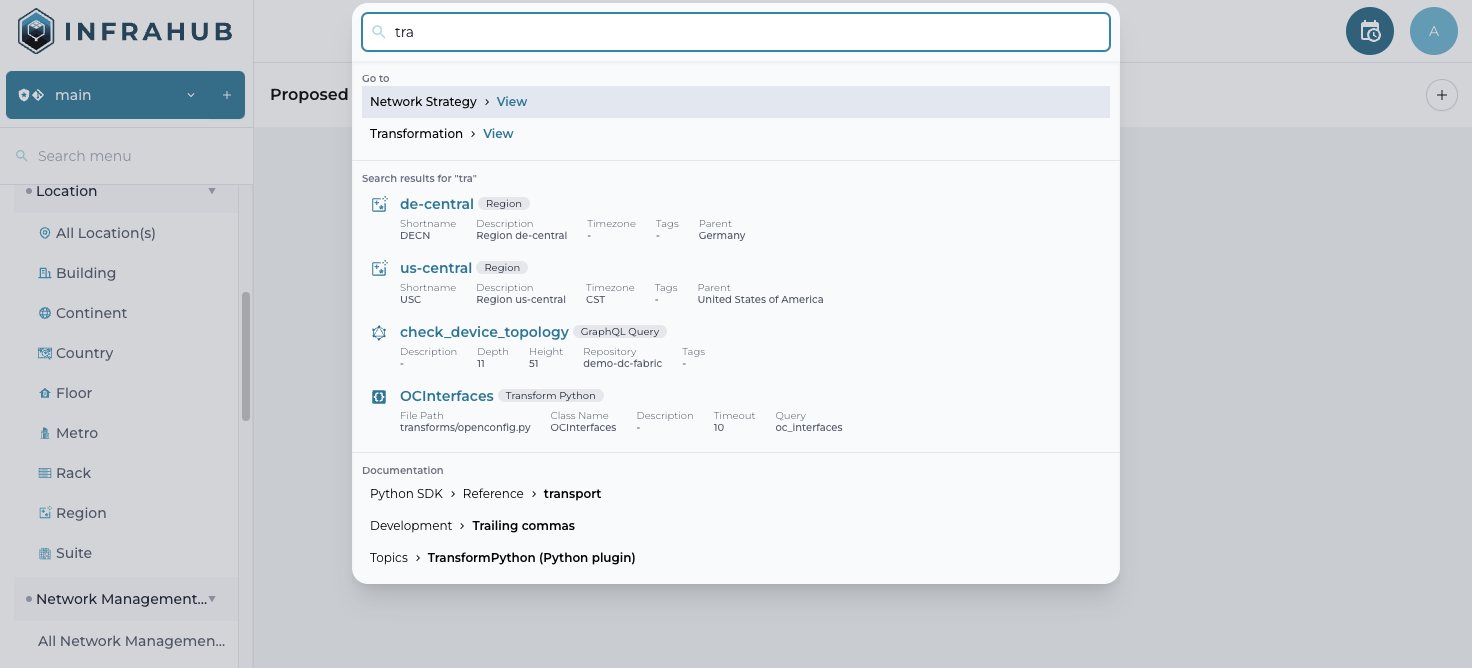Click the sidebar vertical scrollbar
This screenshot has width=1472, height=668.
(246, 355)
